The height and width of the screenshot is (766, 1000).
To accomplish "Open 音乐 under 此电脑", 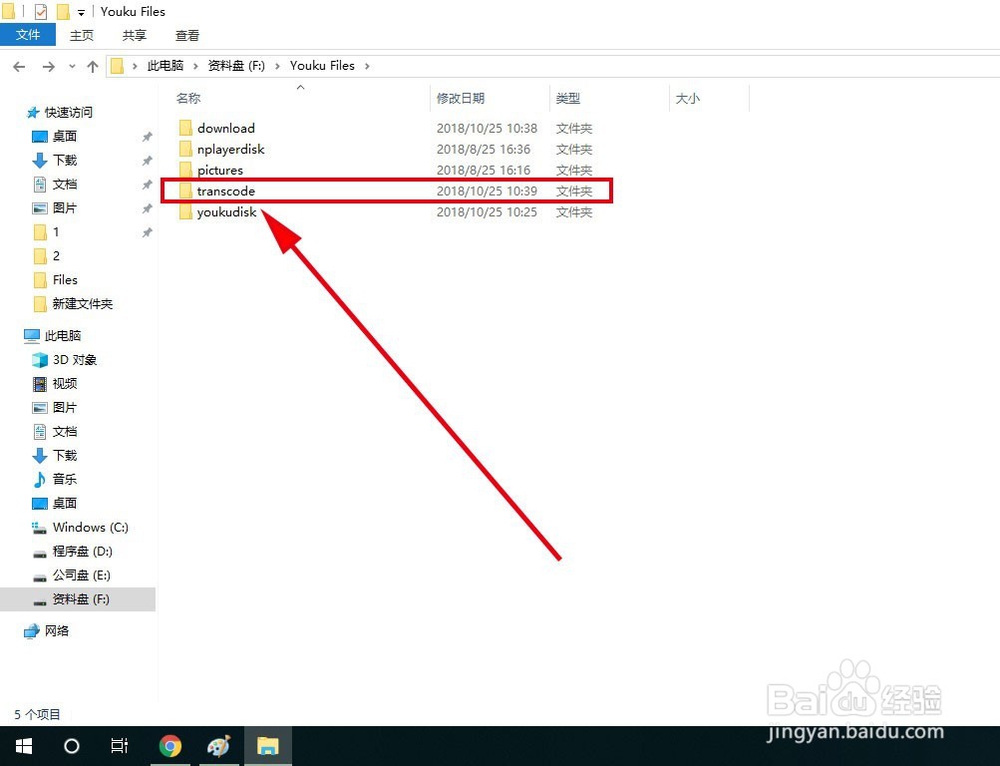I will tap(64, 479).
